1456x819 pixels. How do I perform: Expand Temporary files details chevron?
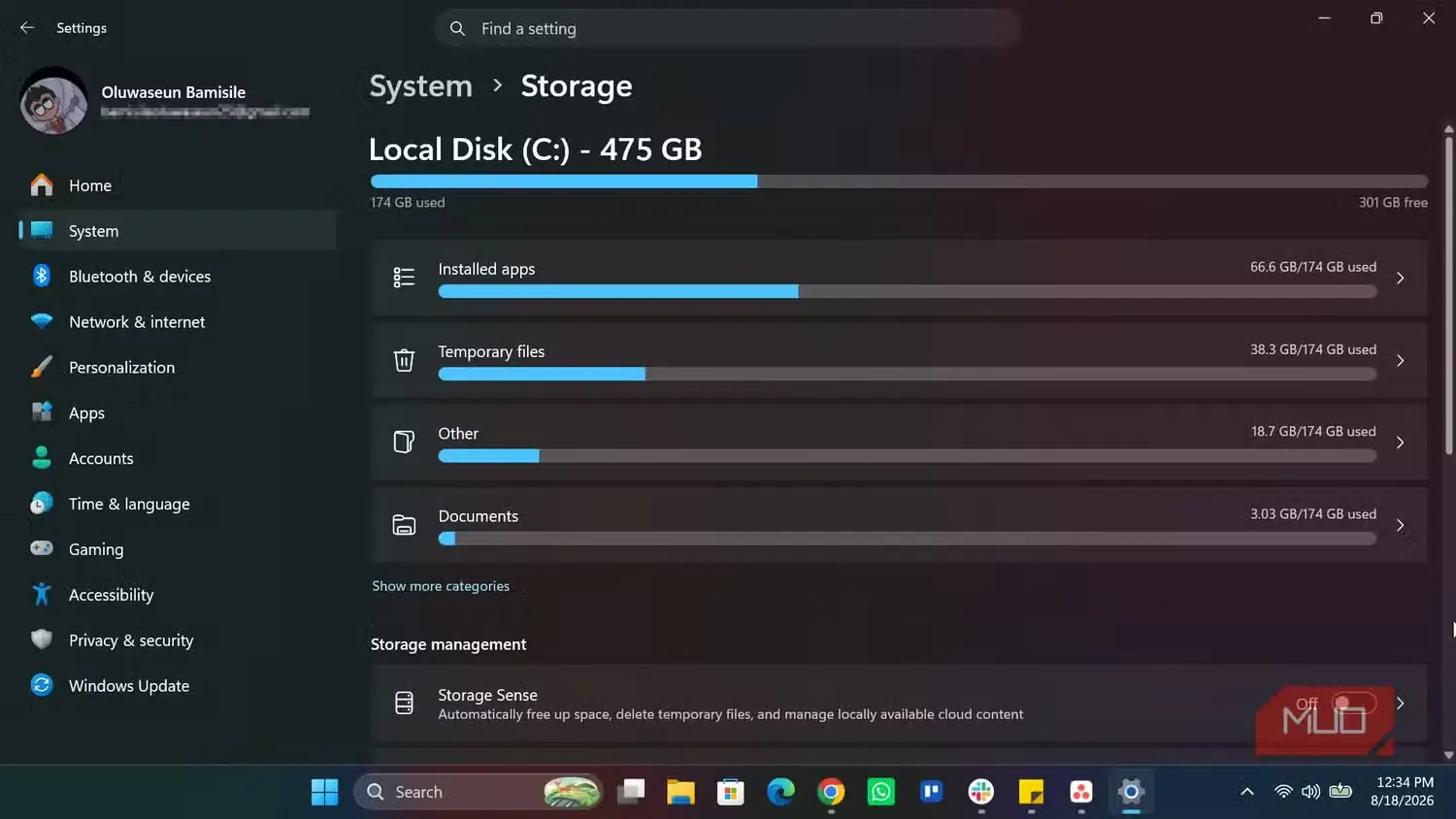click(1400, 360)
